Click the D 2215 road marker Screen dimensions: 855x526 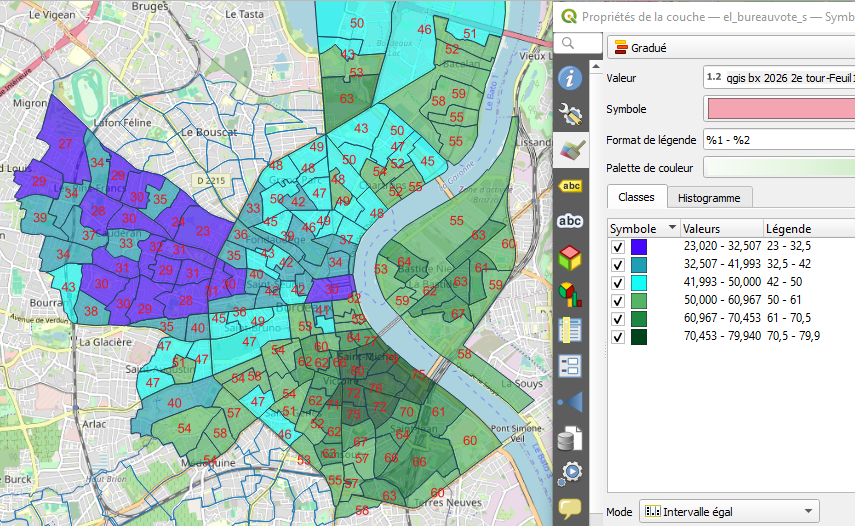click(211, 180)
